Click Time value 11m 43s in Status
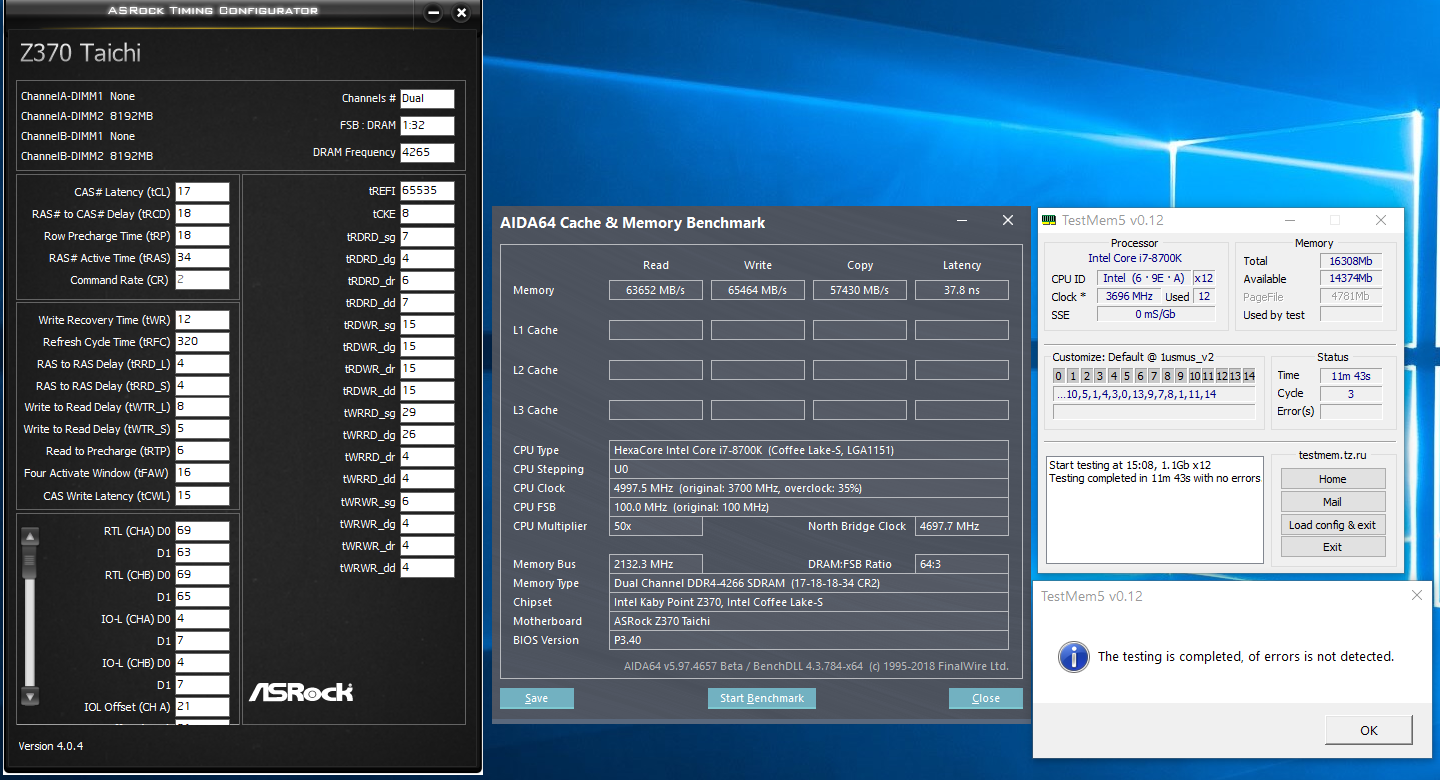 (1351, 376)
